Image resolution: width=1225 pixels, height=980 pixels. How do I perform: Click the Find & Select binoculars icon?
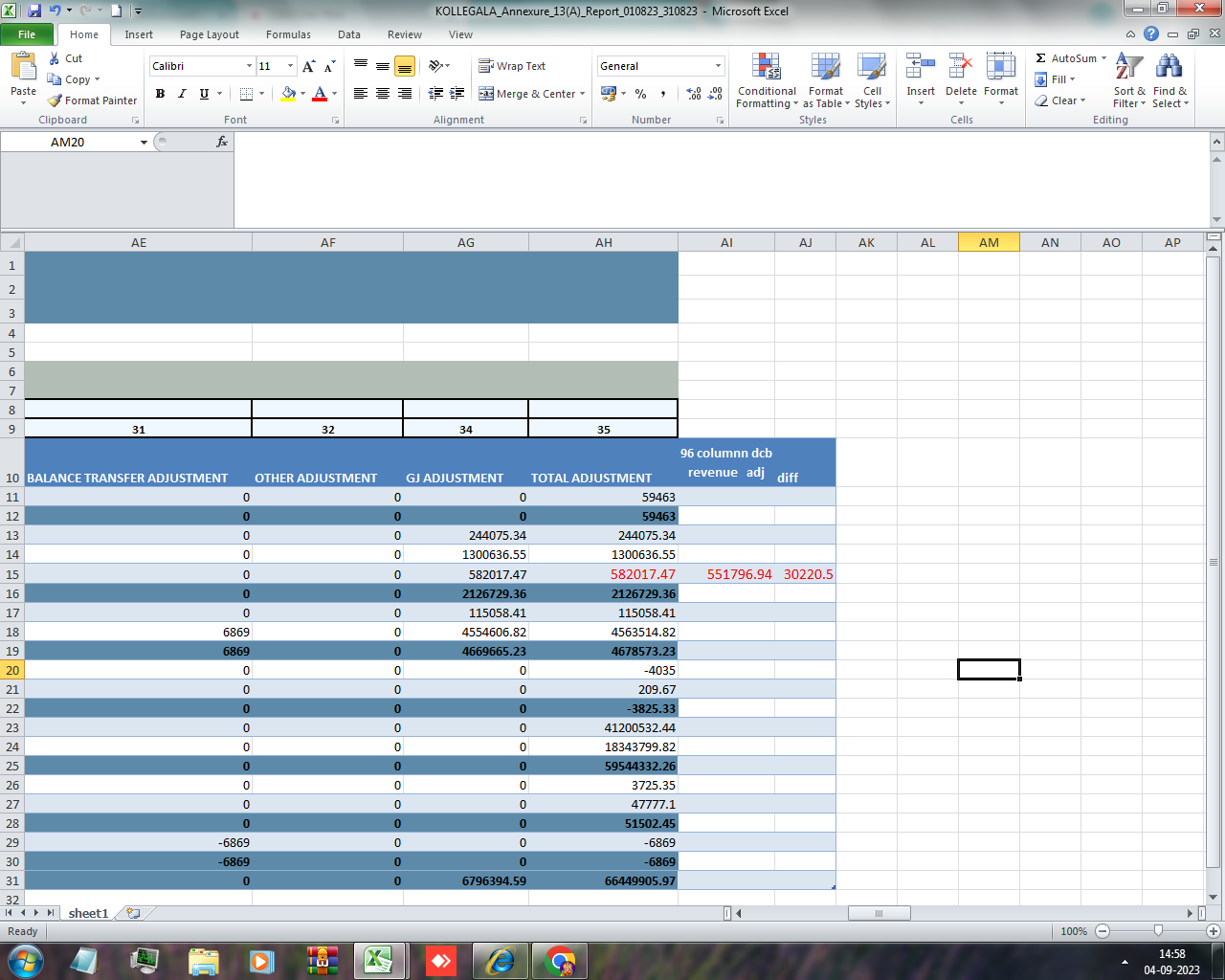(x=1169, y=67)
